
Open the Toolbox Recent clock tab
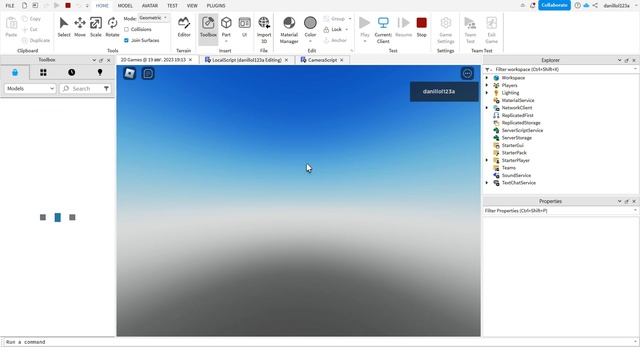71,73
